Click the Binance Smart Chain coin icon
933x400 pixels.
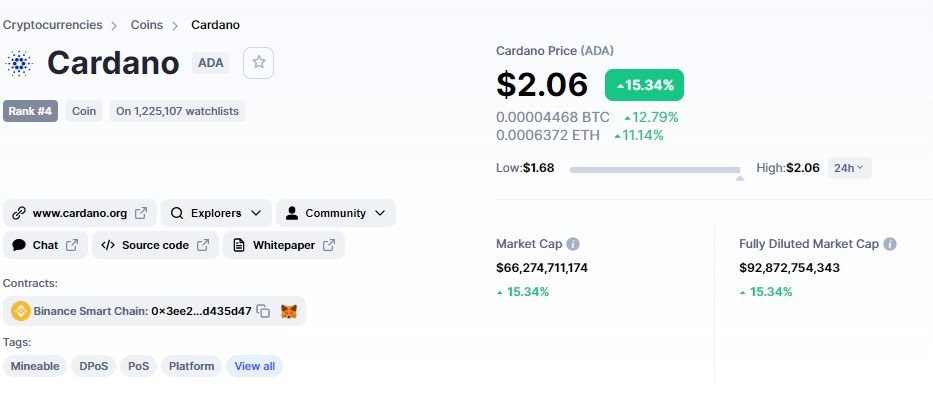click(x=20, y=311)
